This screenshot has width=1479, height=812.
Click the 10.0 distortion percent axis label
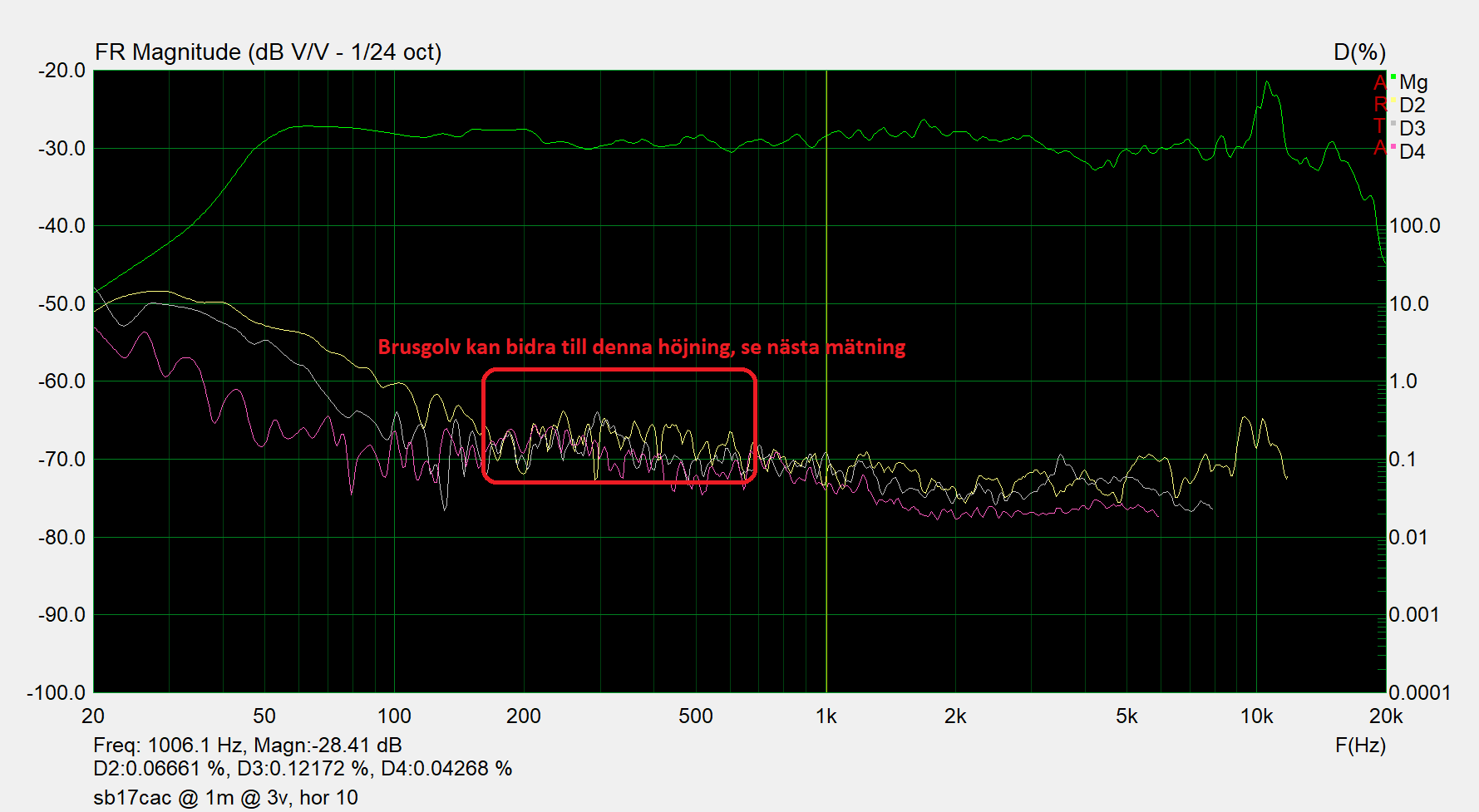click(1409, 304)
